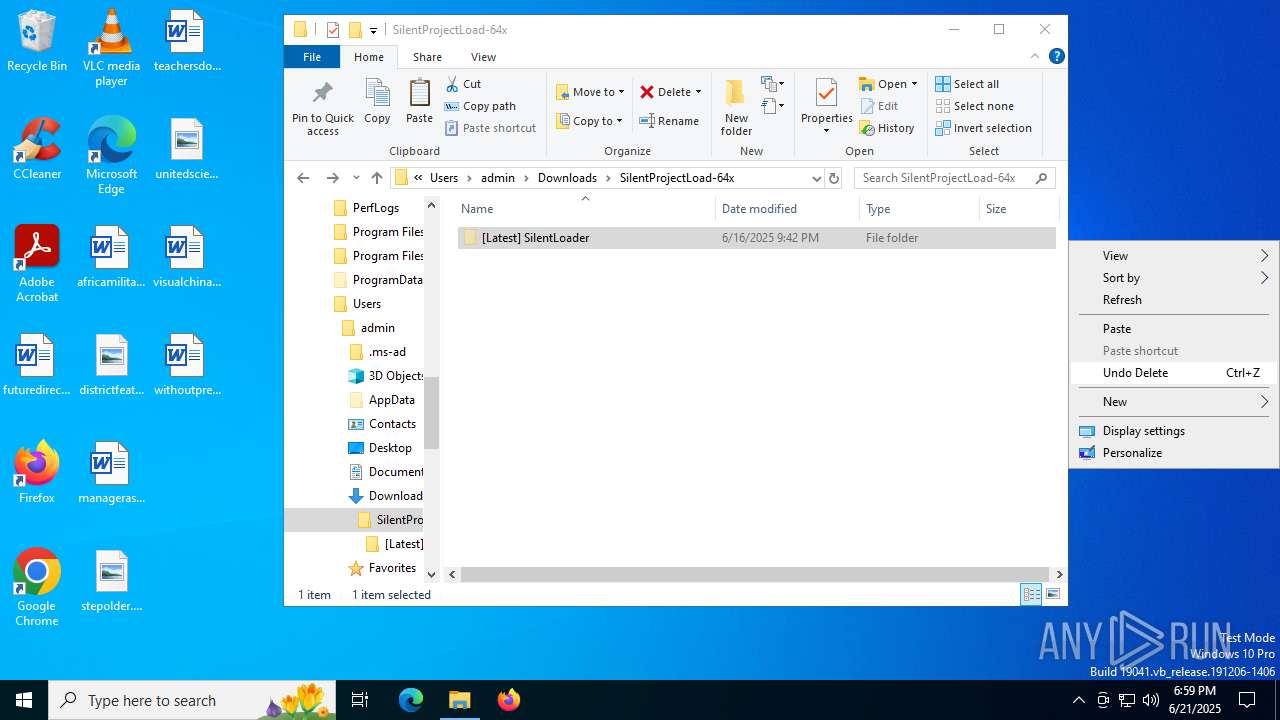Expand New item dropdown in ribbon
Screen dimensions: 1280x720
coord(773,84)
